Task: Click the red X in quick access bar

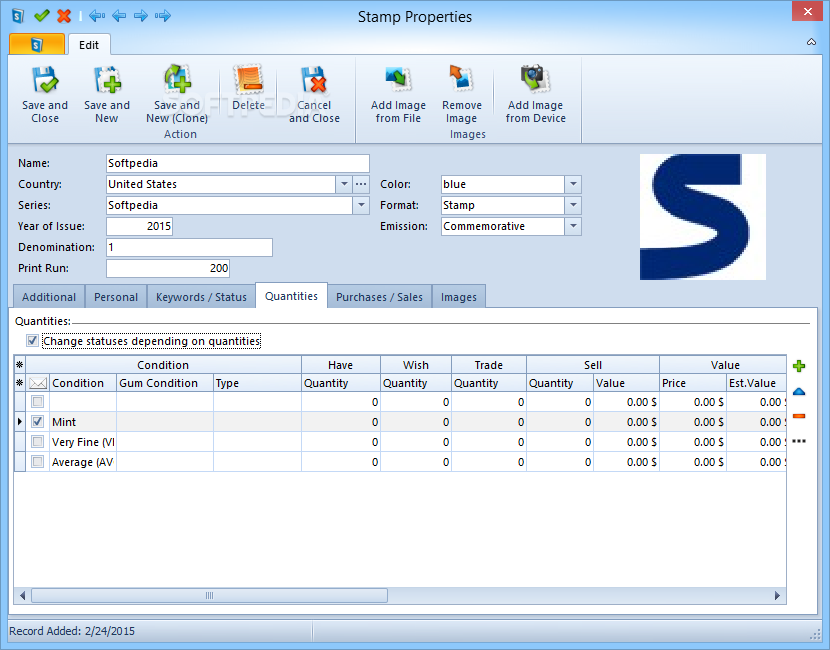Action: pyautogui.click(x=64, y=16)
